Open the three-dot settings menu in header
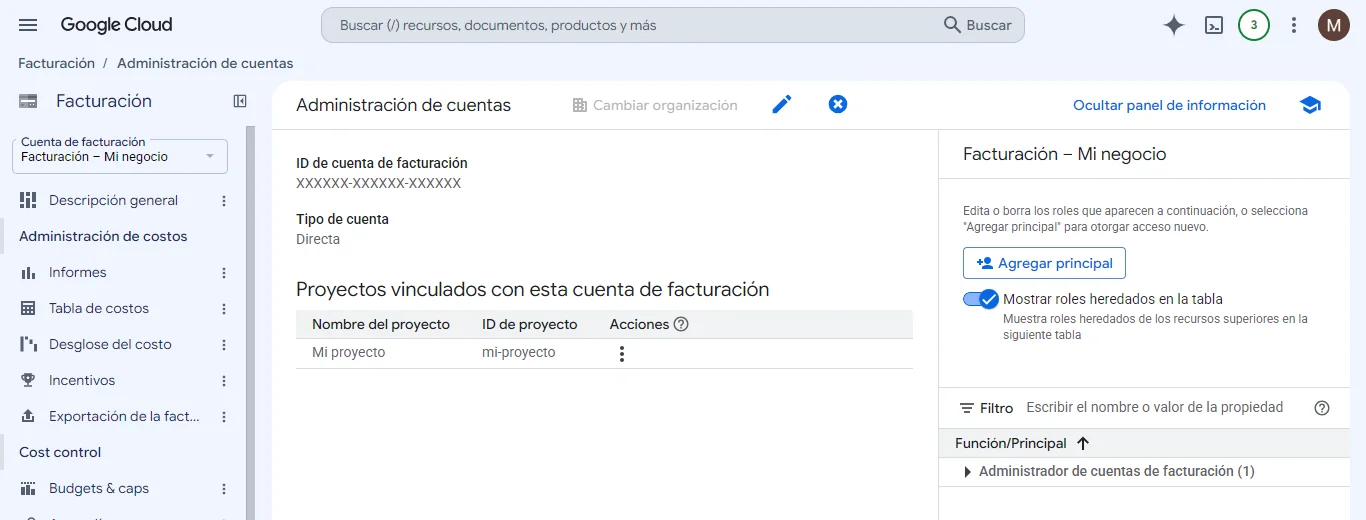The width and height of the screenshot is (1366, 520). pyautogui.click(x=1294, y=26)
